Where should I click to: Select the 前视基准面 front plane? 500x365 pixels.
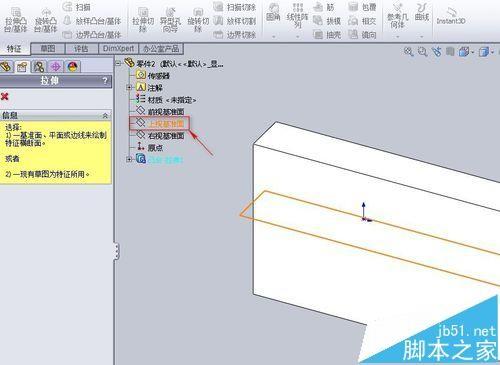[160, 111]
